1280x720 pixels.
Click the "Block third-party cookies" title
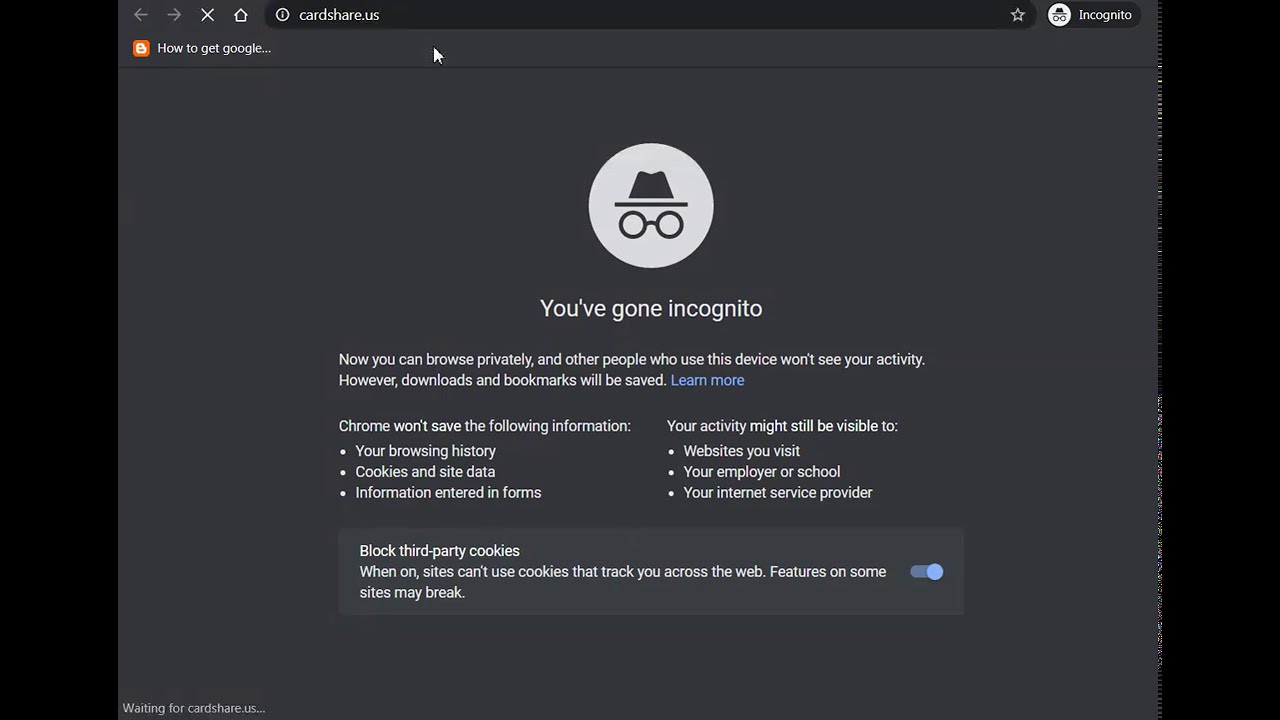tap(439, 551)
